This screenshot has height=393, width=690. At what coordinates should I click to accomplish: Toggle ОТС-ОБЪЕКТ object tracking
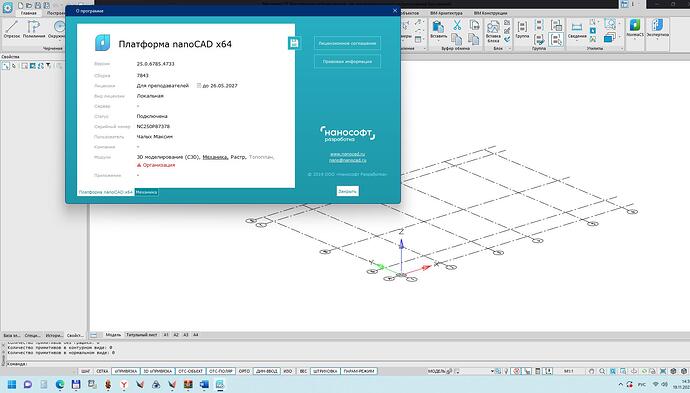(191, 371)
